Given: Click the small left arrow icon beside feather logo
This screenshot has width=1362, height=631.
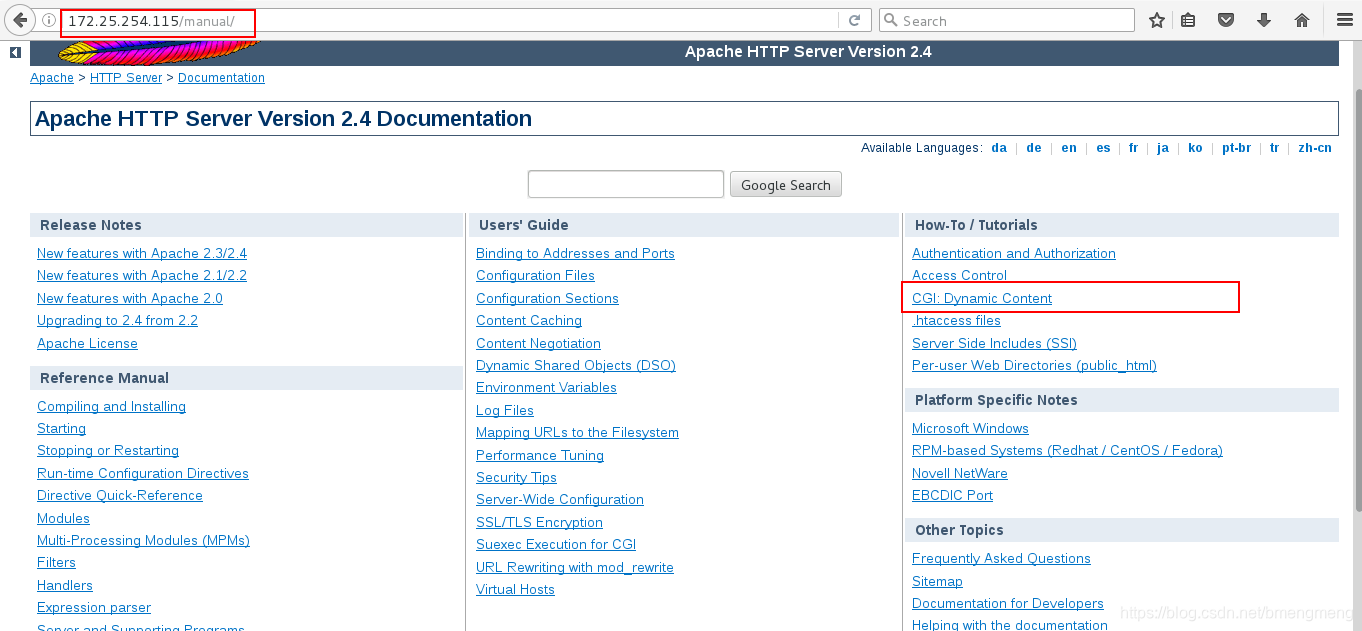Looking at the screenshot, I should click(15, 52).
